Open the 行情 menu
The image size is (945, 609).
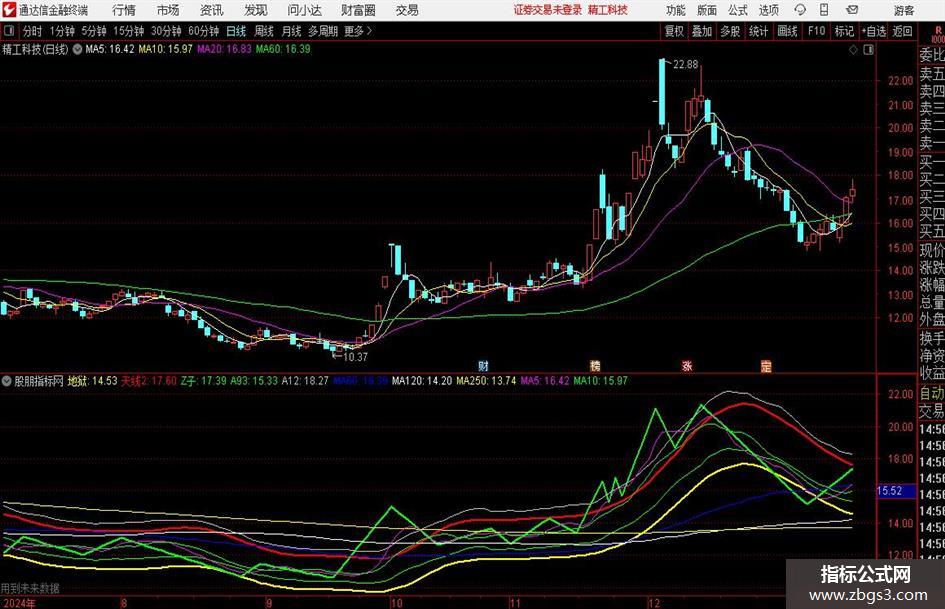[124, 10]
